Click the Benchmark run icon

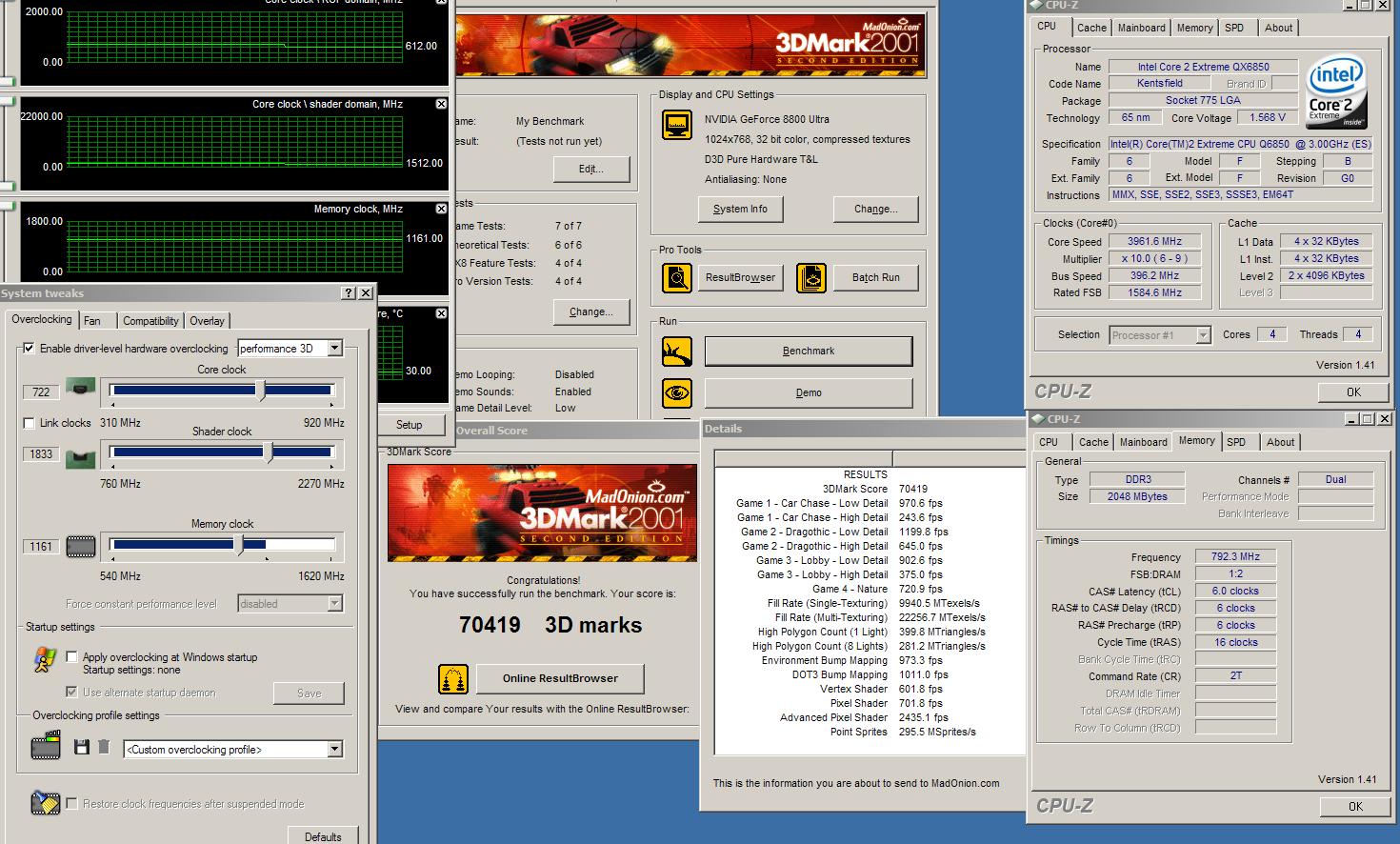677,352
